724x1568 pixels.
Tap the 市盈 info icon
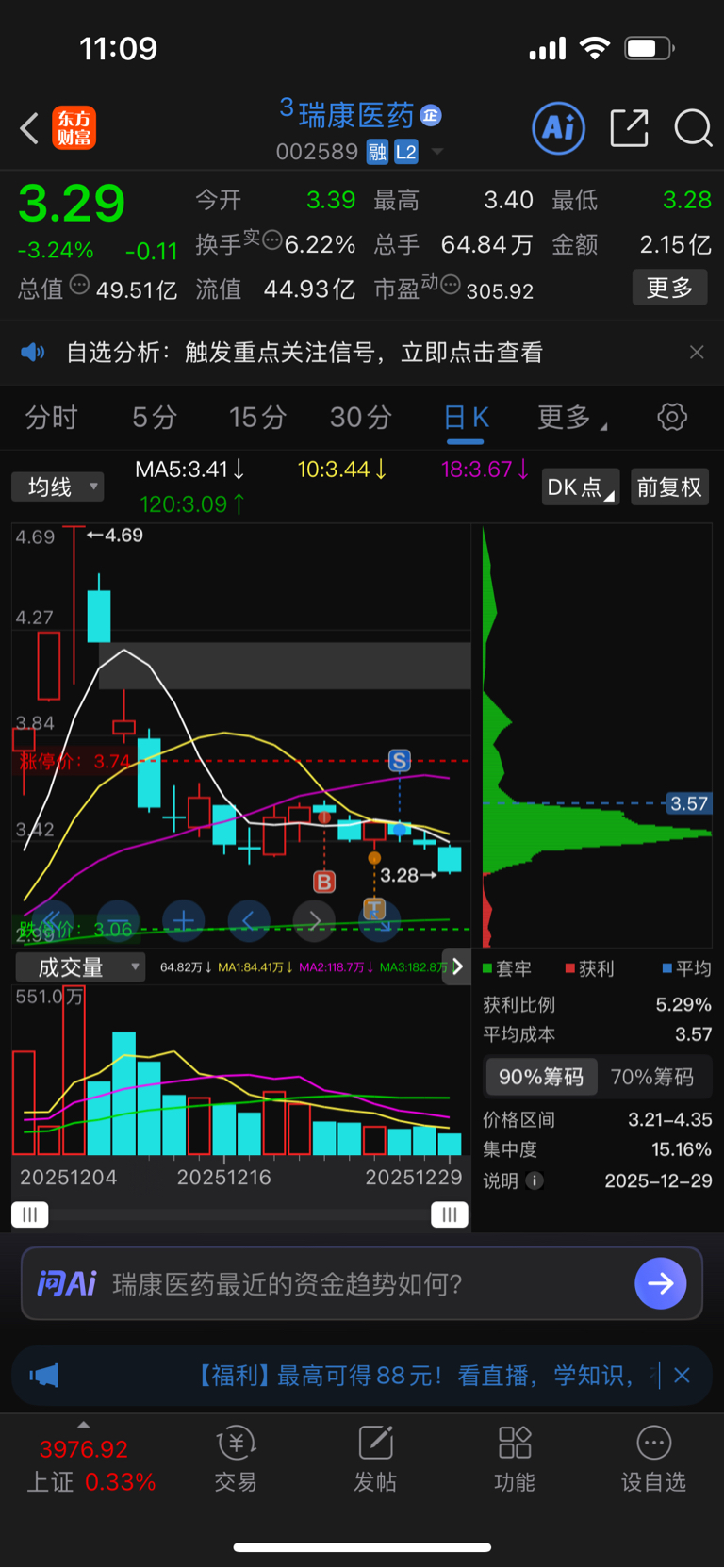point(451,284)
